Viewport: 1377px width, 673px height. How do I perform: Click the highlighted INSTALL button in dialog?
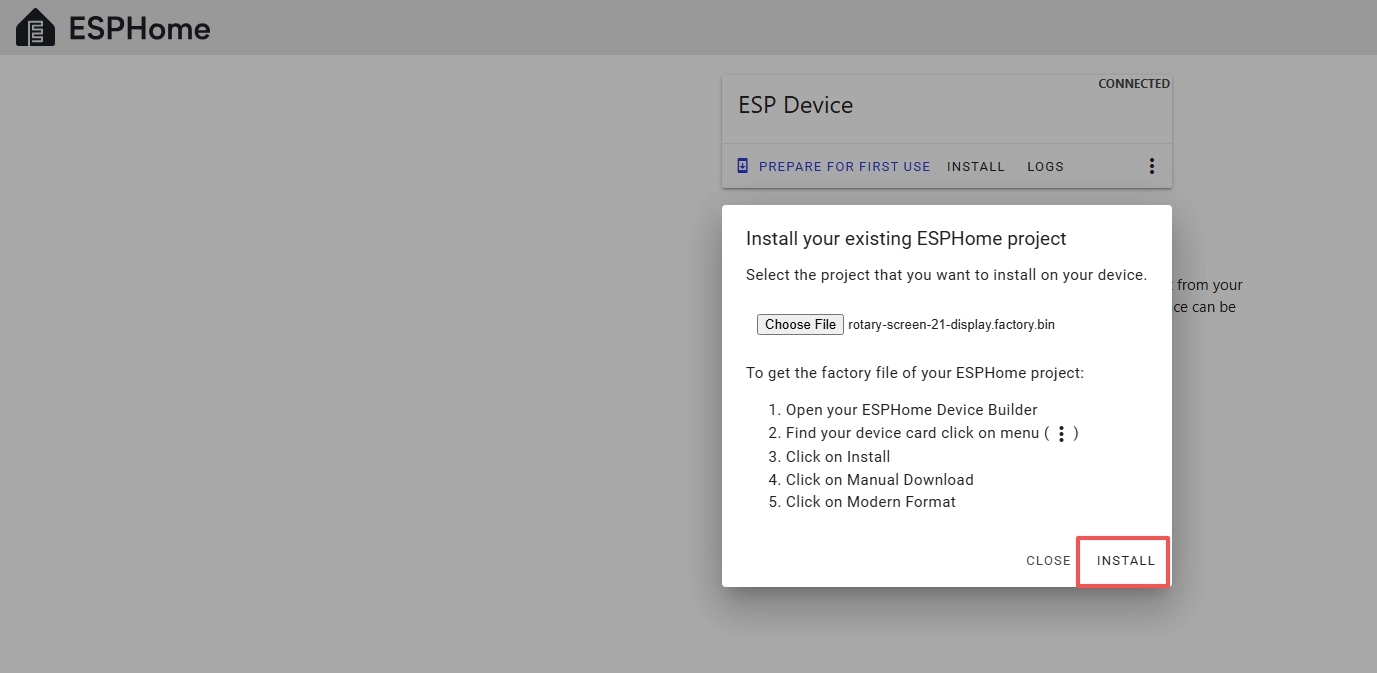[x=1125, y=561]
